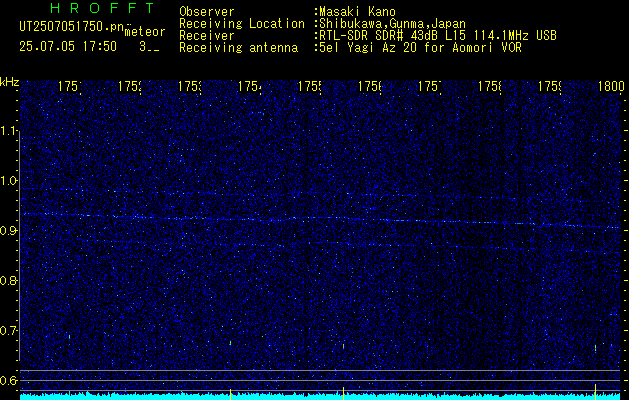Image resolution: width=629 pixels, height=400 pixels.
Task: Click the 0.7 frequency axis label
Action: click(x=10, y=331)
